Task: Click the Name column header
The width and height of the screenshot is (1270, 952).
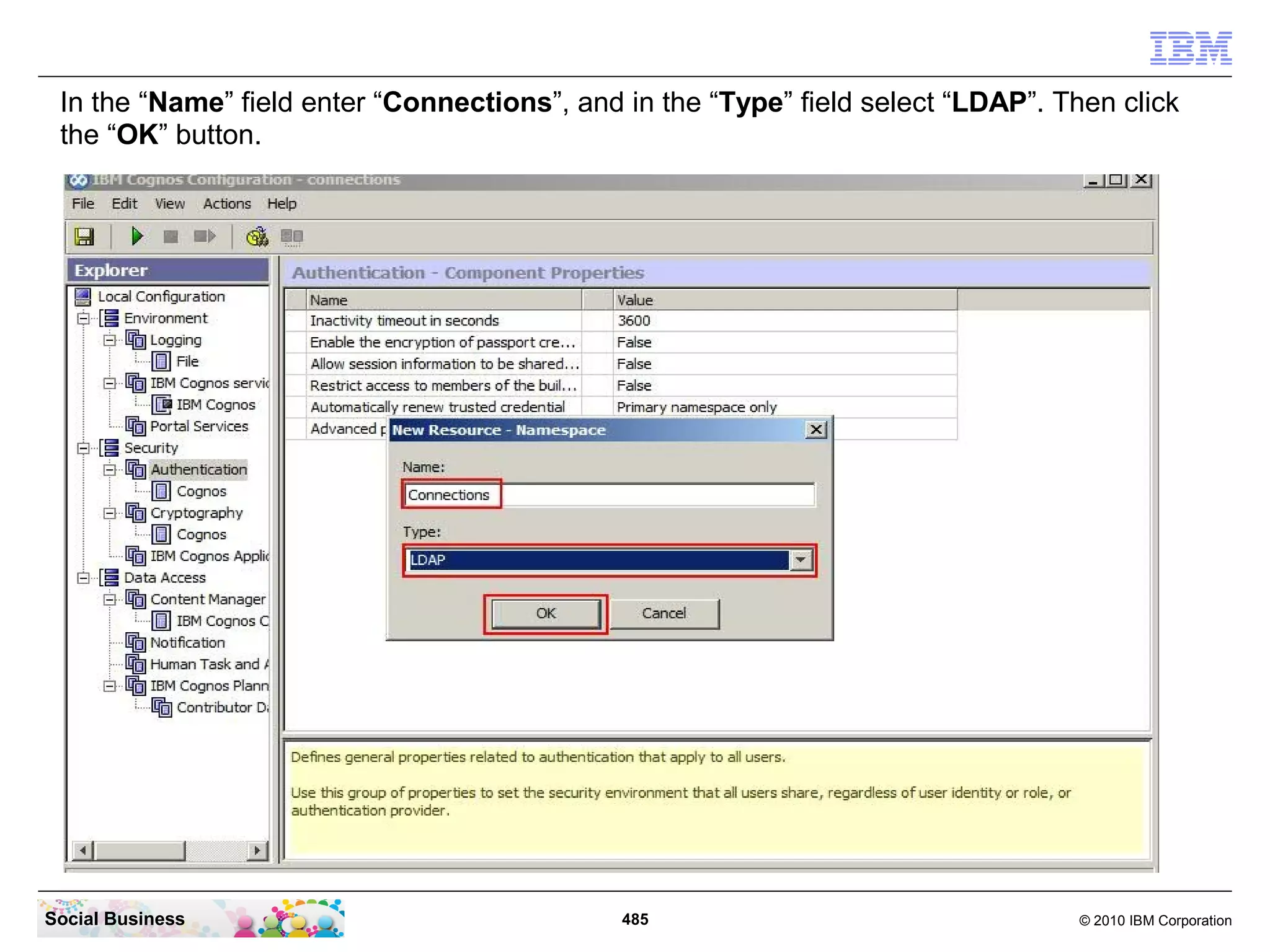Action: pos(444,300)
